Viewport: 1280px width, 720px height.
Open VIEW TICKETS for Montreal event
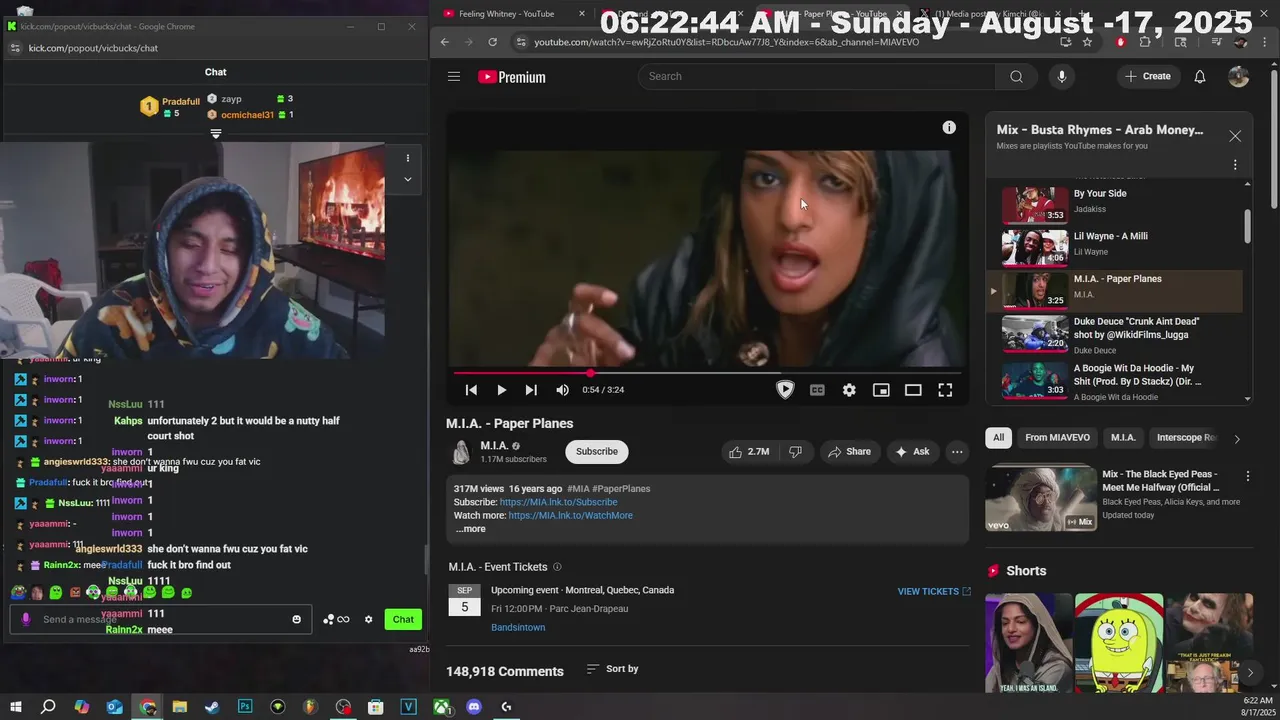point(934,592)
